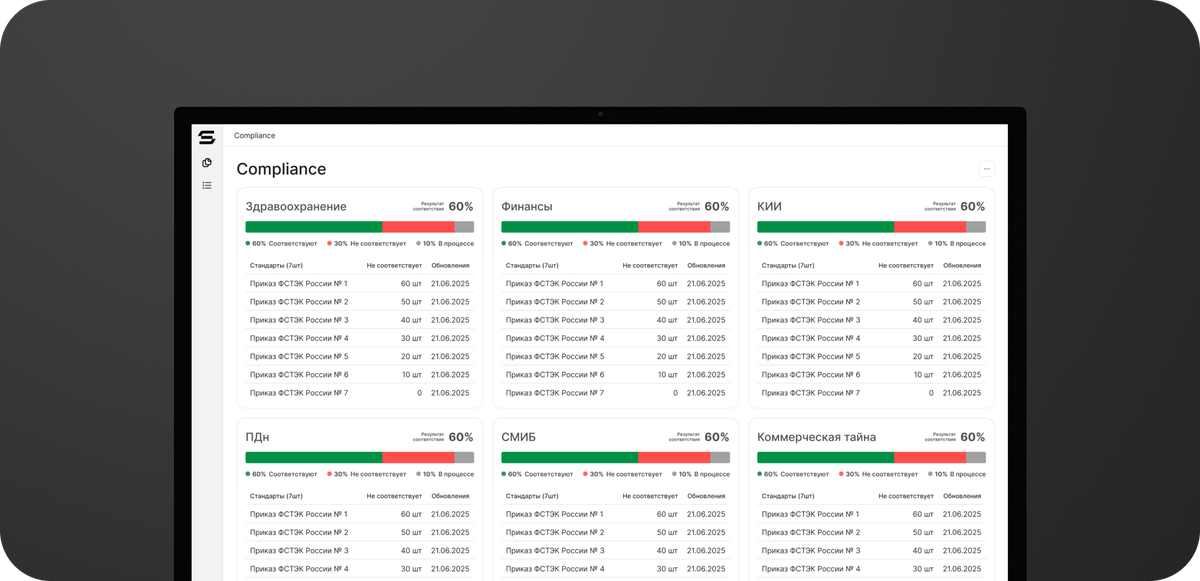Click the 60% result in ПДн card
Screen dimensions: 1200x581
[x=461, y=437]
